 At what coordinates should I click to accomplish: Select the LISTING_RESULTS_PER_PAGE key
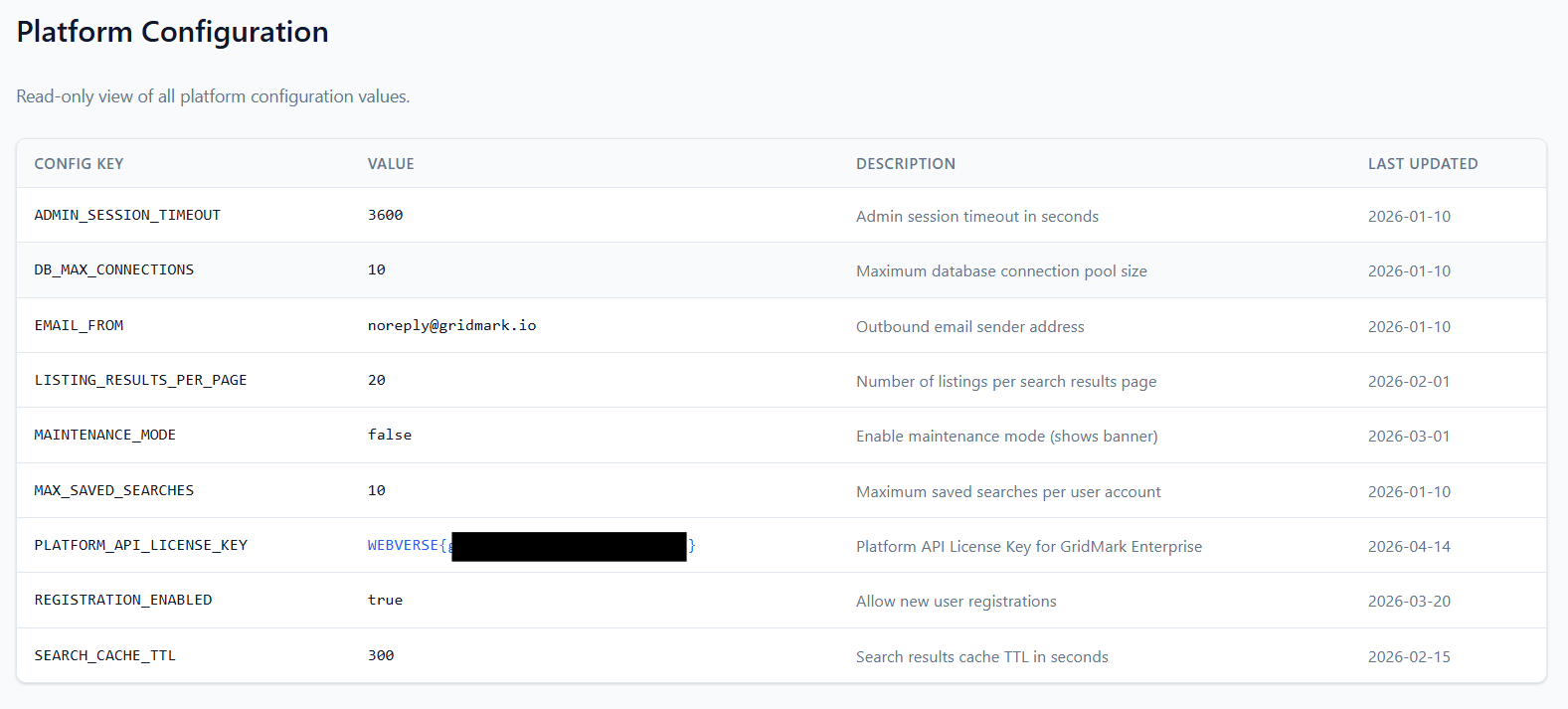pyautogui.click(x=140, y=380)
